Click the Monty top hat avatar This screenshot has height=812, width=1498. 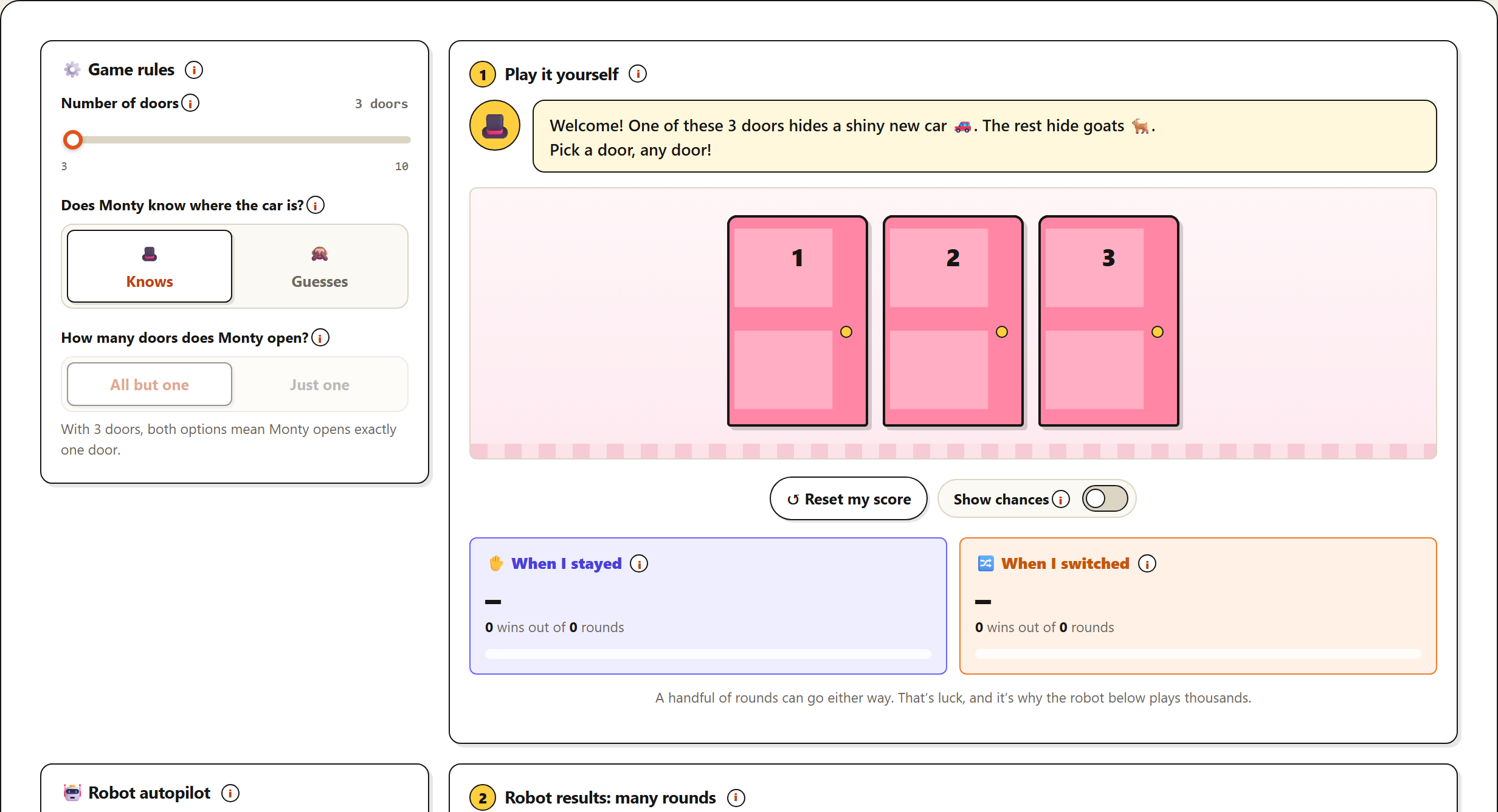click(x=495, y=126)
